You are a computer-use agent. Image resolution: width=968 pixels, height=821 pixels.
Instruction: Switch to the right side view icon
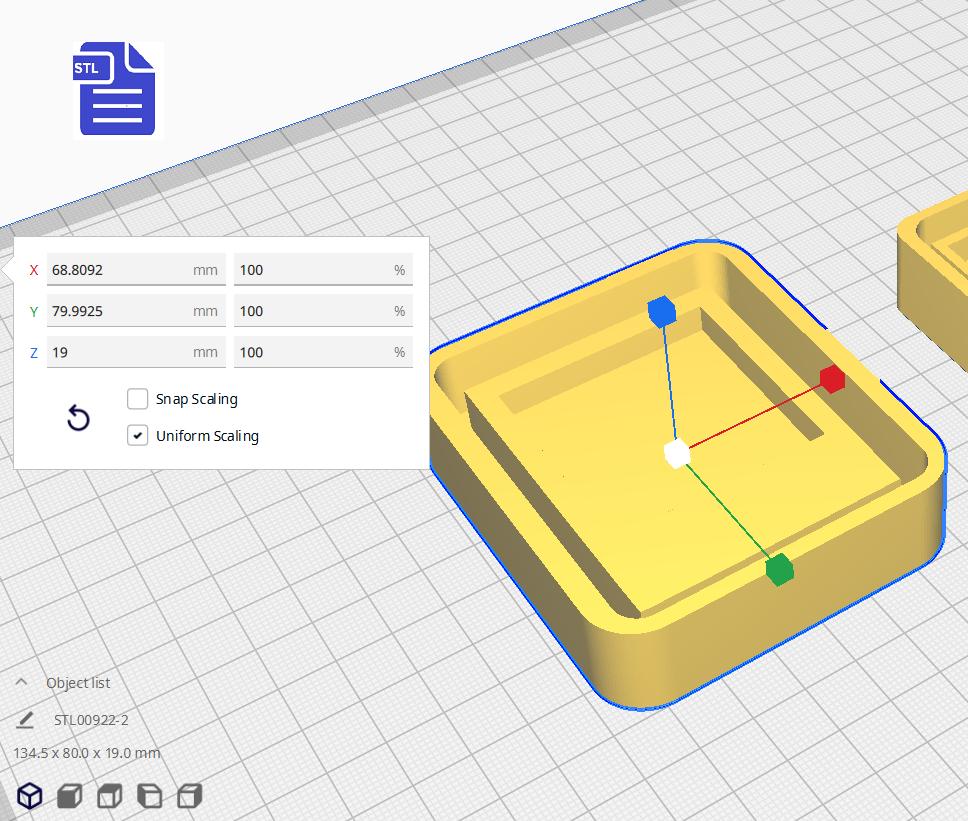tap(188, 796)
